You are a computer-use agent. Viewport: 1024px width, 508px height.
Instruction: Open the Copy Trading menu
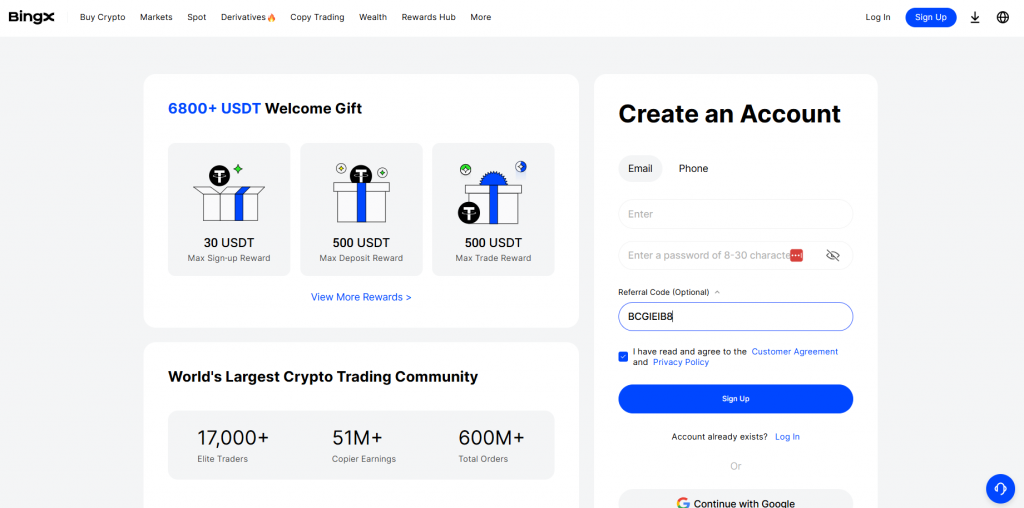click(317, 17)
